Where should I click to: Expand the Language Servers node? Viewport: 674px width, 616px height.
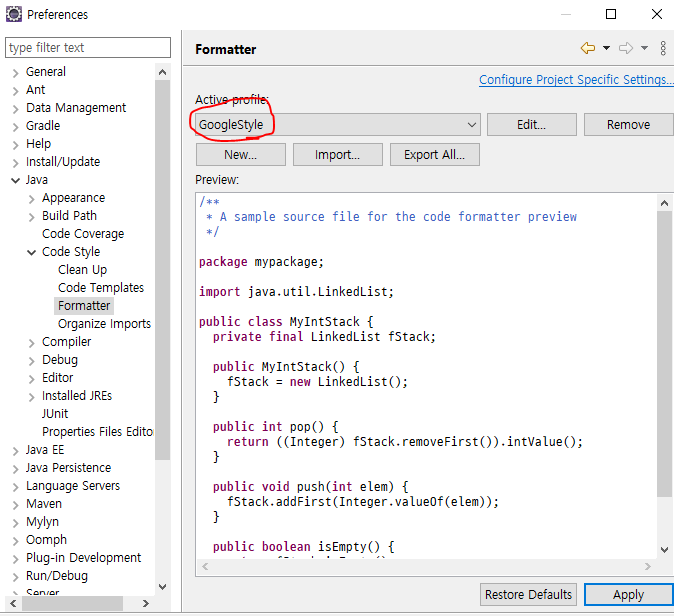pos(15,487)
